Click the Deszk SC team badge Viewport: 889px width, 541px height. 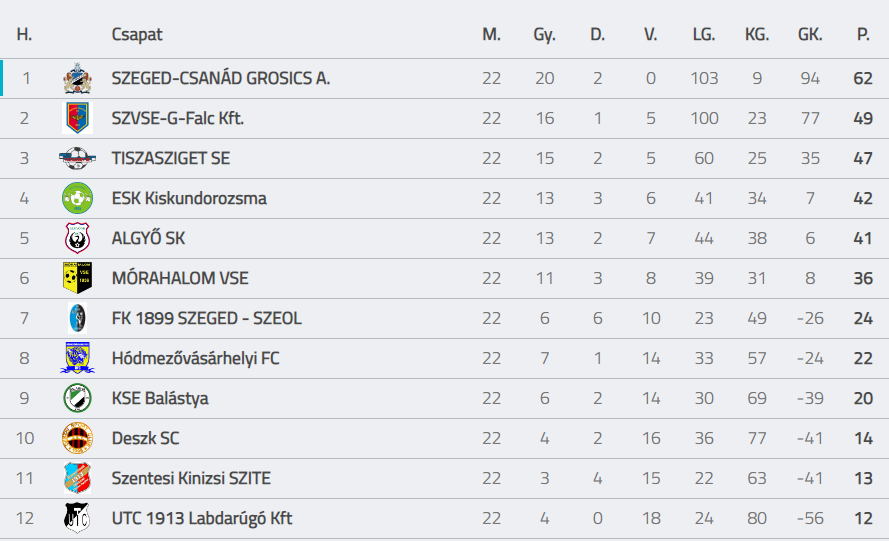pyautogui.click(x=77, y=438)
